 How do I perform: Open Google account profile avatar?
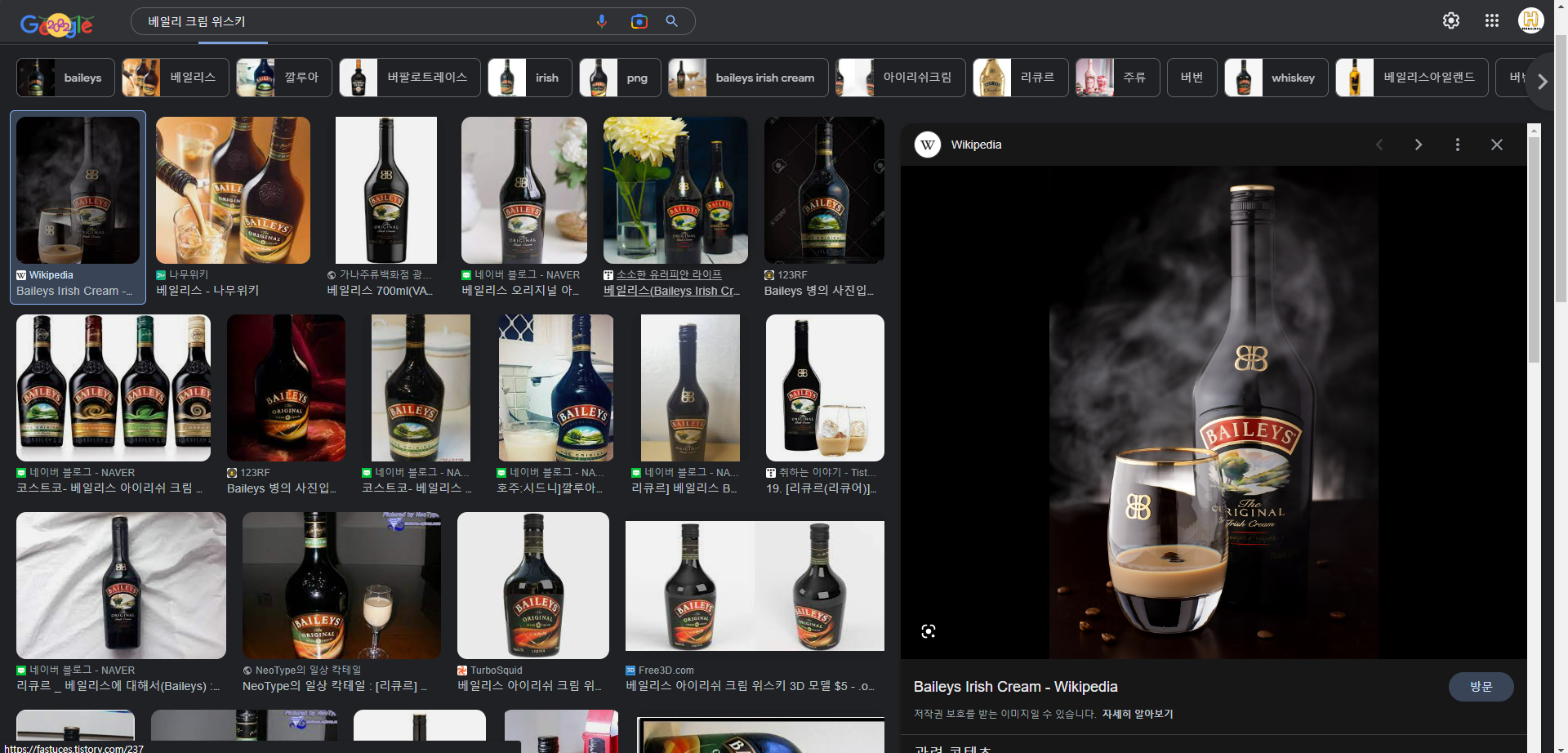(1531, 20)
